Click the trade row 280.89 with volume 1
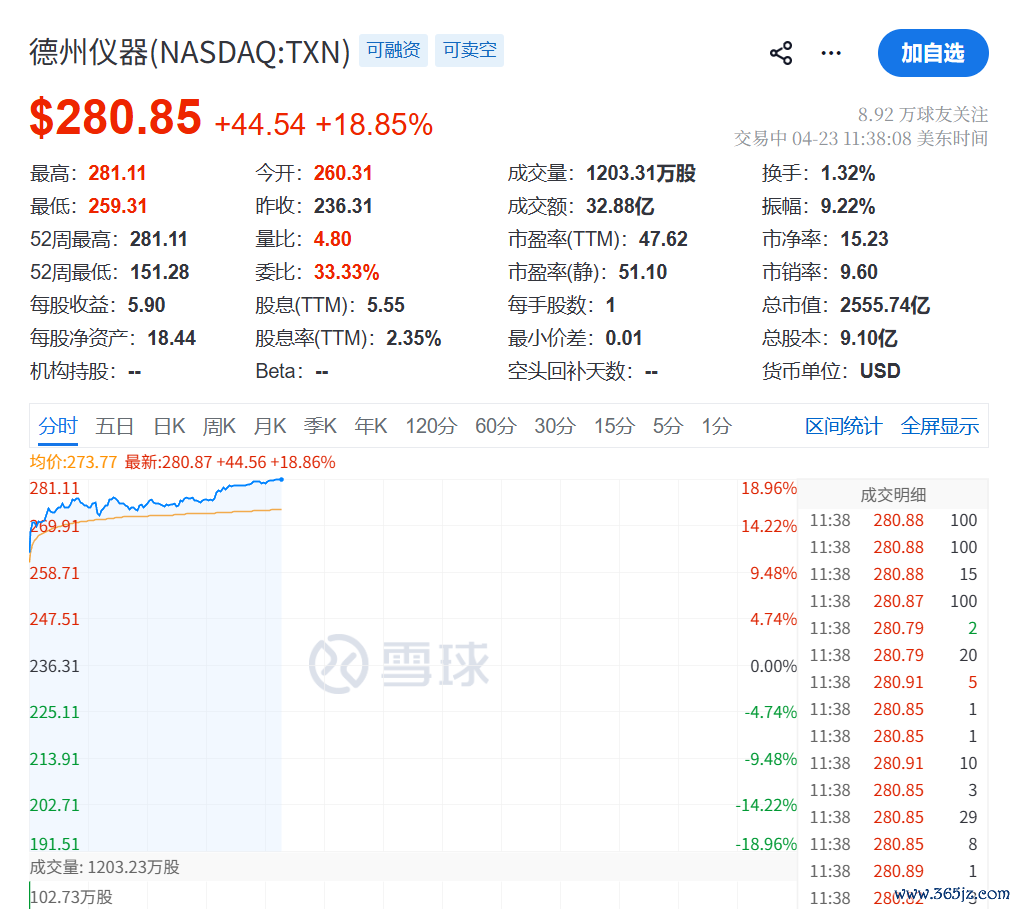This screenshot has width=1017, height=909. click(x=893, y=871)
